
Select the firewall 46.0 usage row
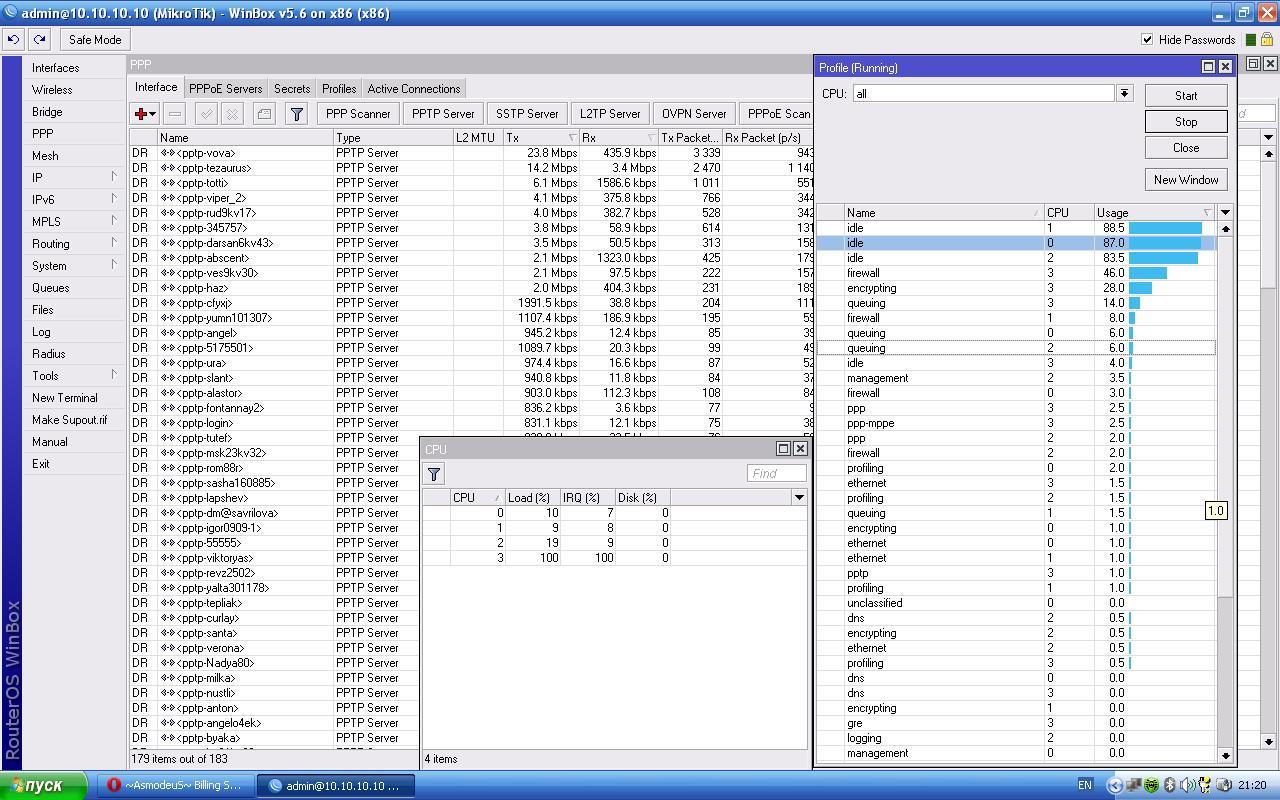point(1016,273)
